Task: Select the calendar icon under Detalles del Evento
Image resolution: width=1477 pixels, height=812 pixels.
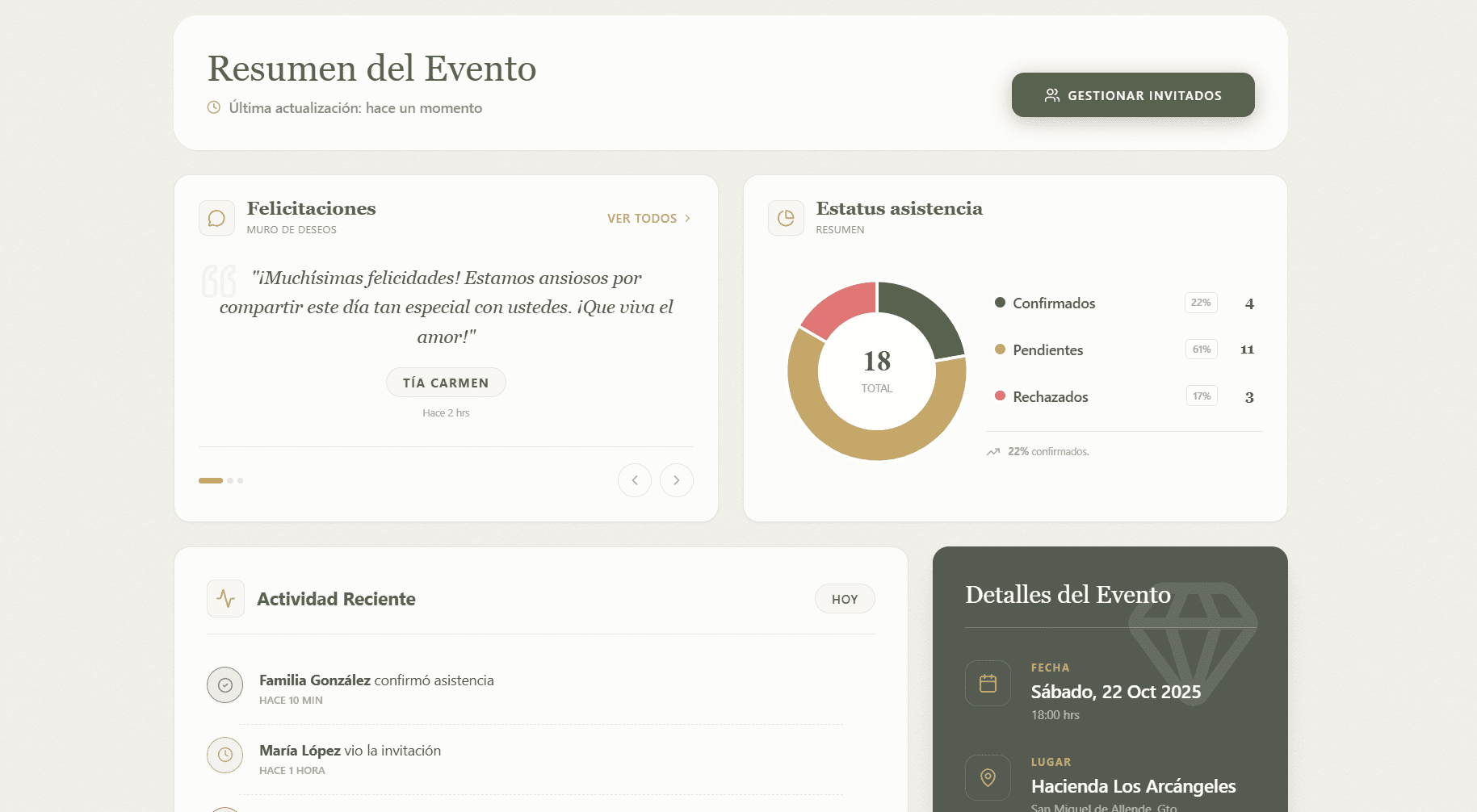Action: point(988,683)
